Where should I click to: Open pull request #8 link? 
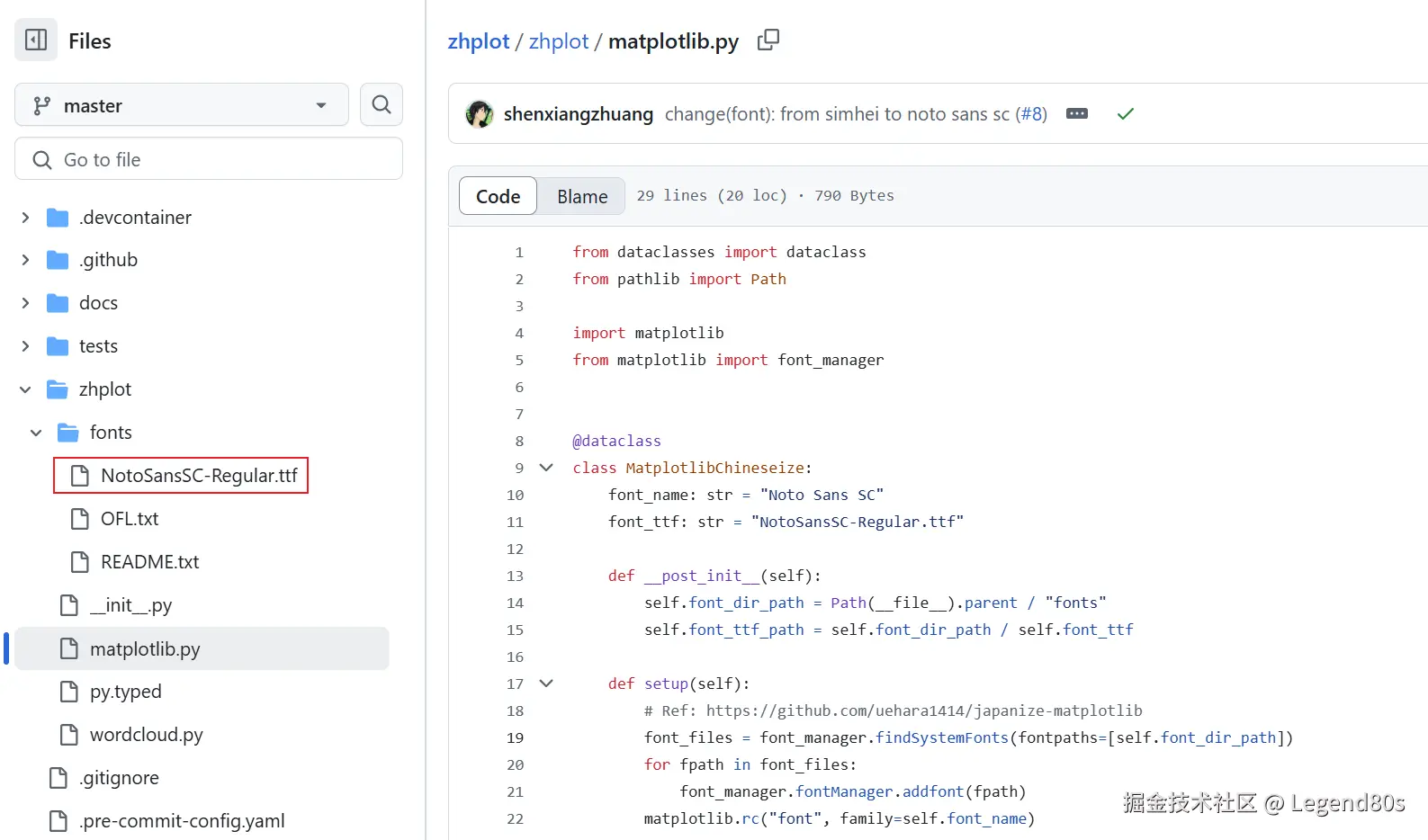coord(1031,114)
